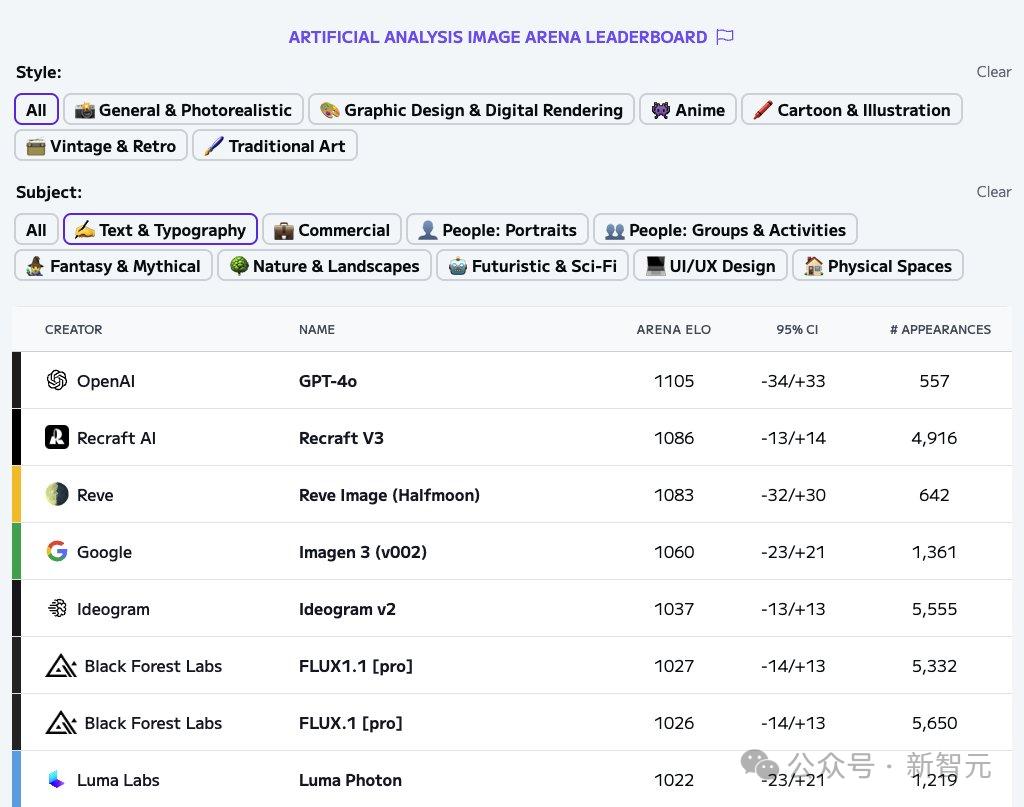Choose the All subject filter chip
Viewport: 1024px width, 807px height.
click(37, 230)
